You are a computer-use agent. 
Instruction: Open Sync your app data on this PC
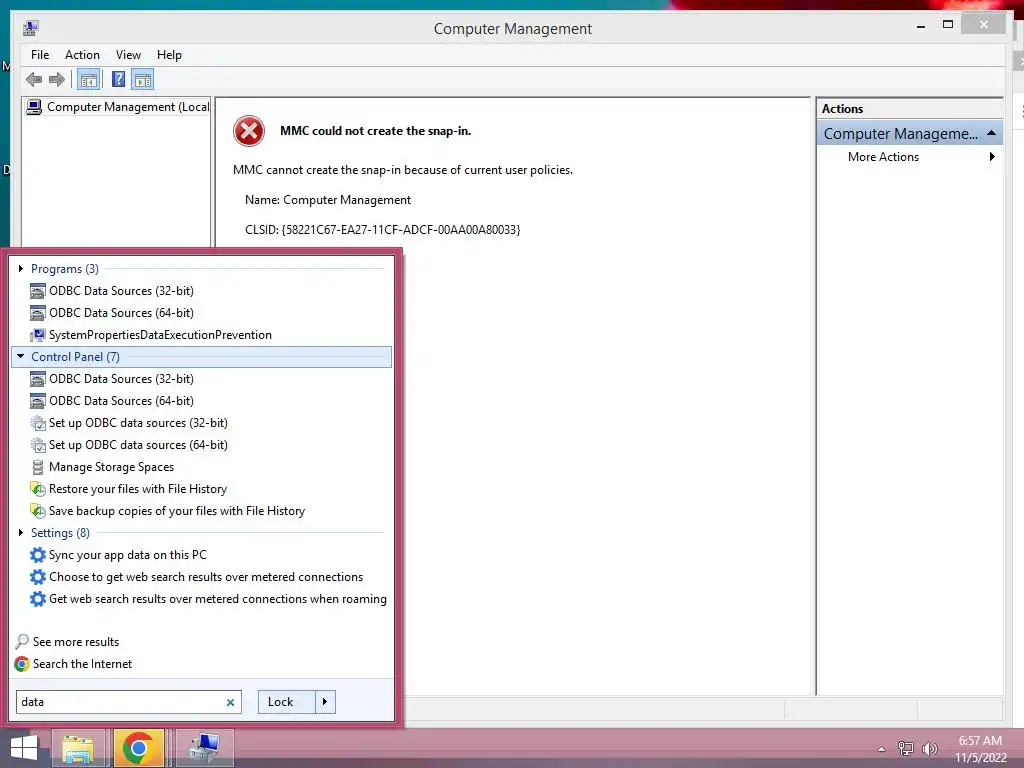coord(128,555)
